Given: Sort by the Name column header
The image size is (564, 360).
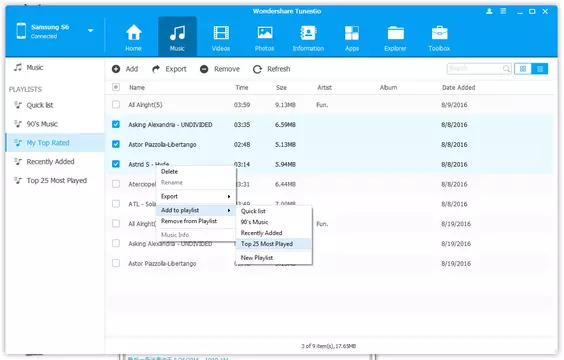Looking at the screenshot, I should click(x=137, y=87).
